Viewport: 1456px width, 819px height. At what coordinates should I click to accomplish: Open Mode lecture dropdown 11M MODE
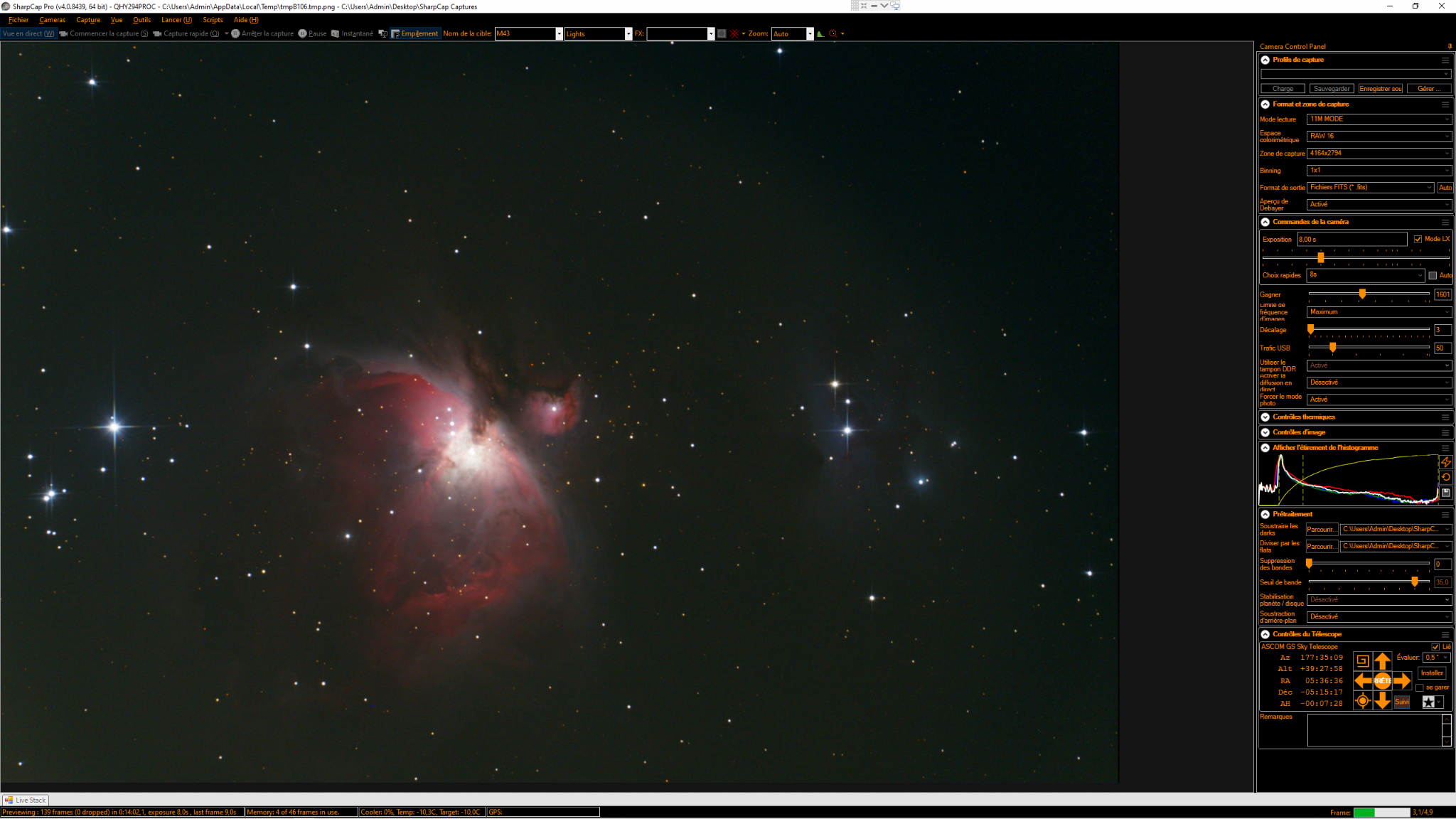pos(1379,119)
